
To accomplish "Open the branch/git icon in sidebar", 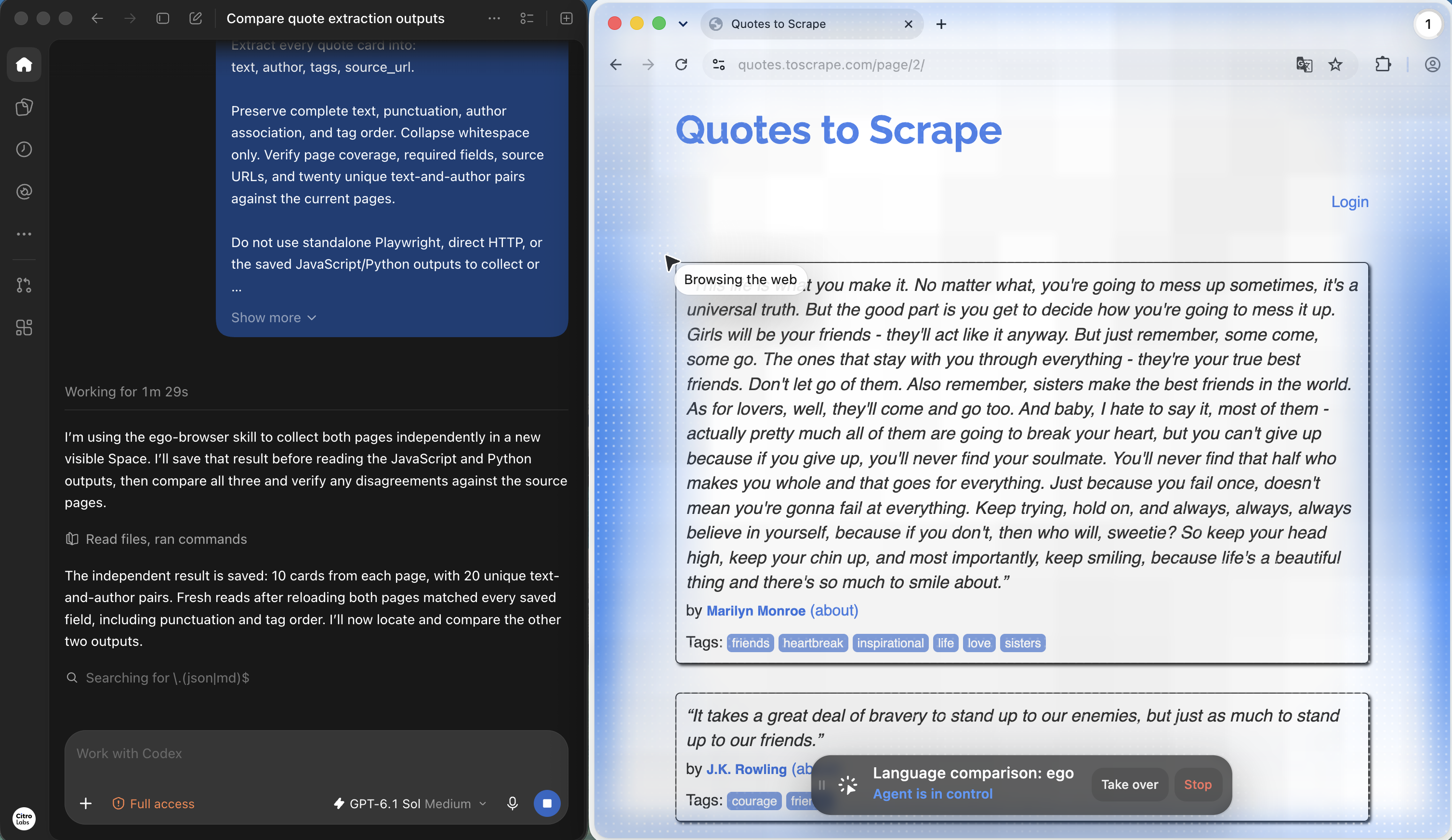I will 24,285.
